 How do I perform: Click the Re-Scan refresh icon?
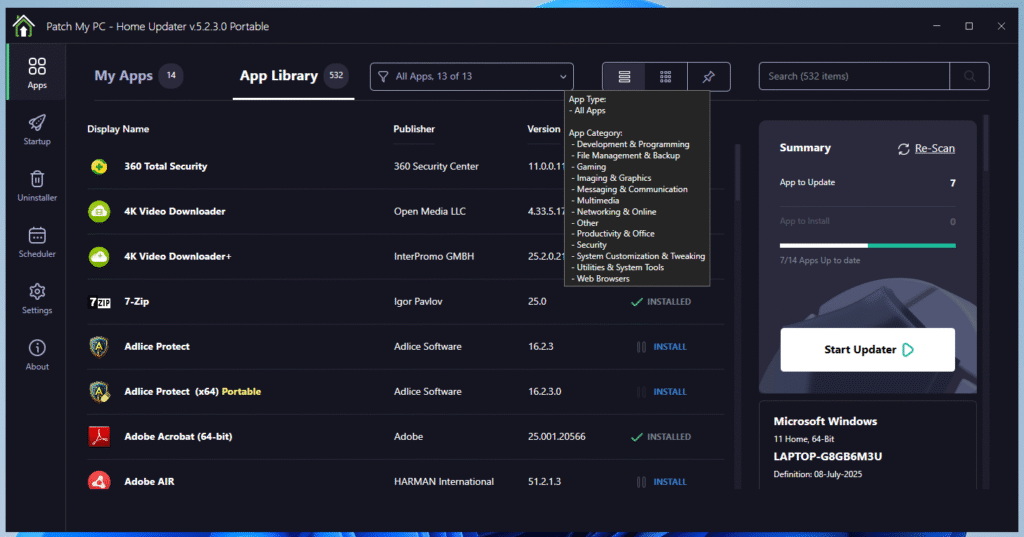[x=903, y=149]
